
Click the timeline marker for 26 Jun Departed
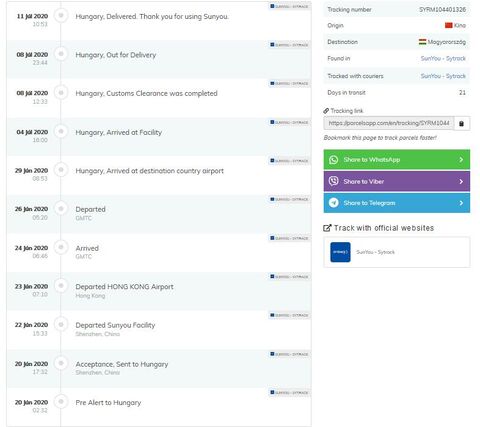[x=61, y=208]
